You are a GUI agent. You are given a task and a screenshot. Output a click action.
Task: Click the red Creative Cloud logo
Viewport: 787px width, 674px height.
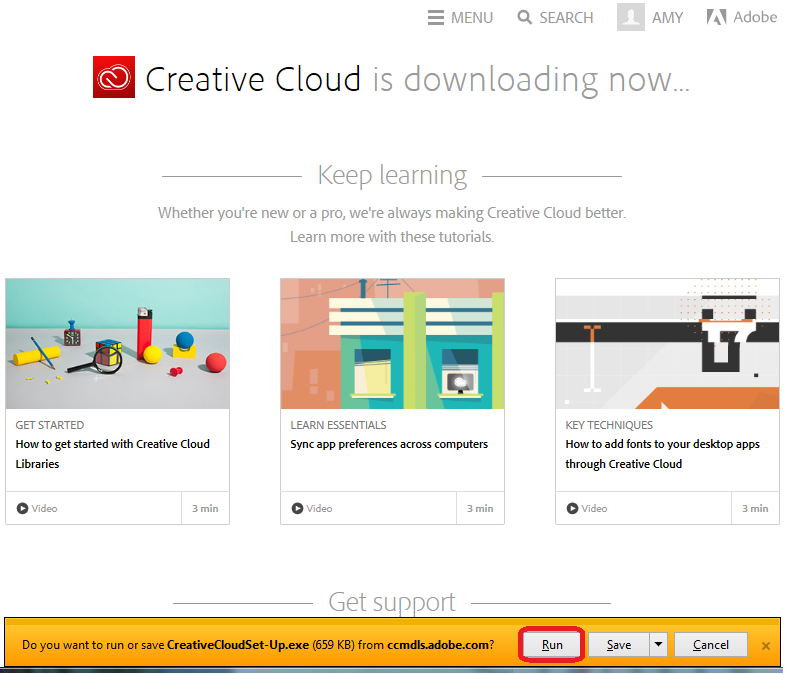pos(114,77)
